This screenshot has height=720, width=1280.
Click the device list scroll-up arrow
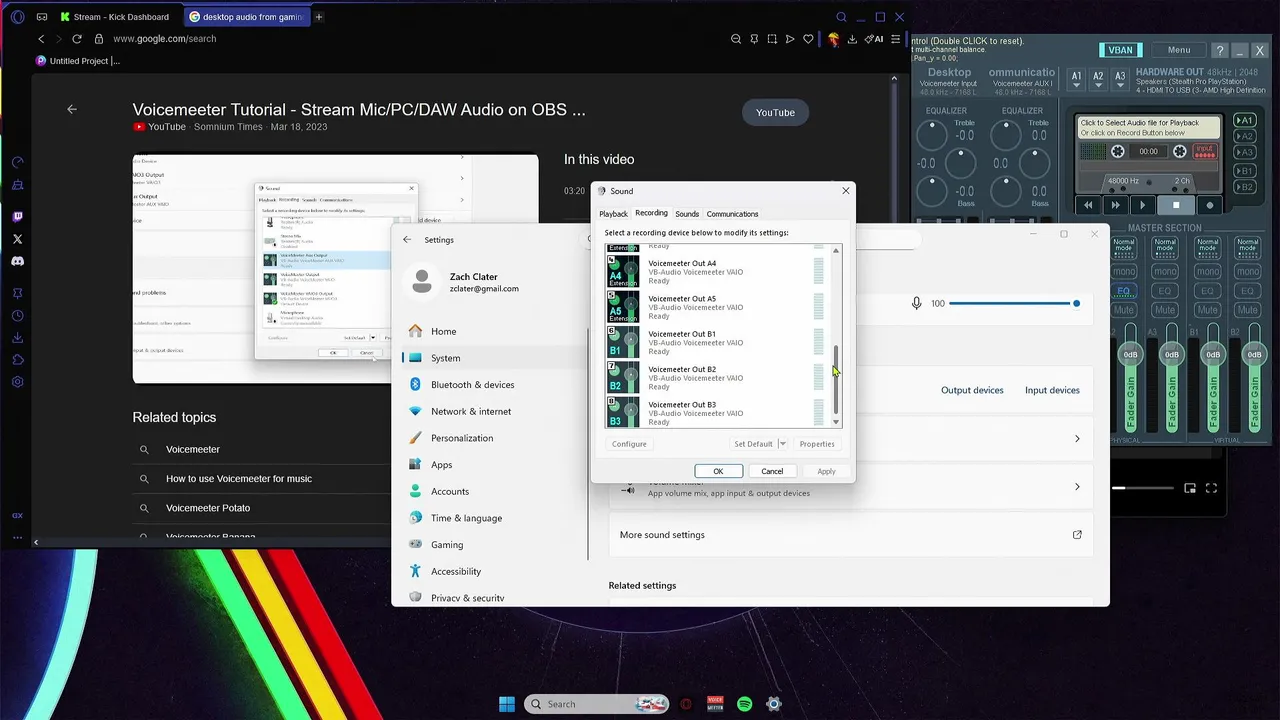click(836, 250)
